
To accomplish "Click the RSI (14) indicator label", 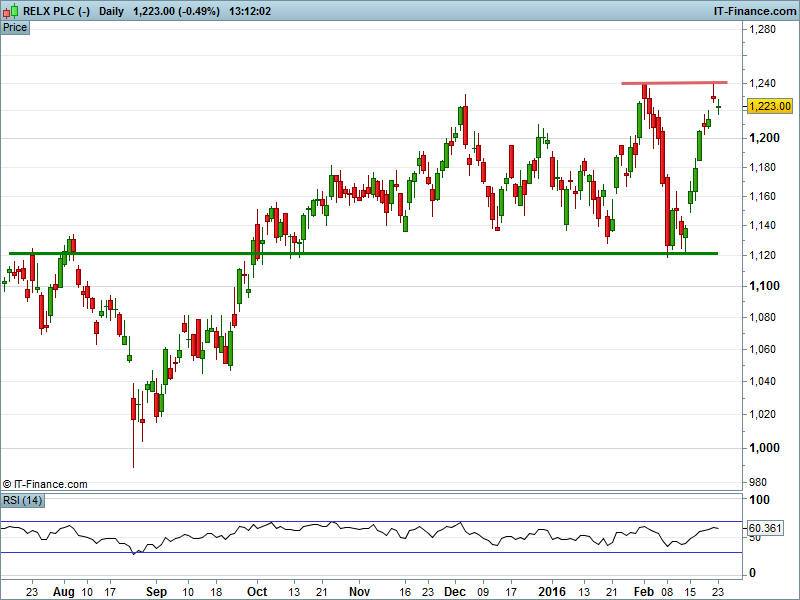I will [x=22, y=500].
